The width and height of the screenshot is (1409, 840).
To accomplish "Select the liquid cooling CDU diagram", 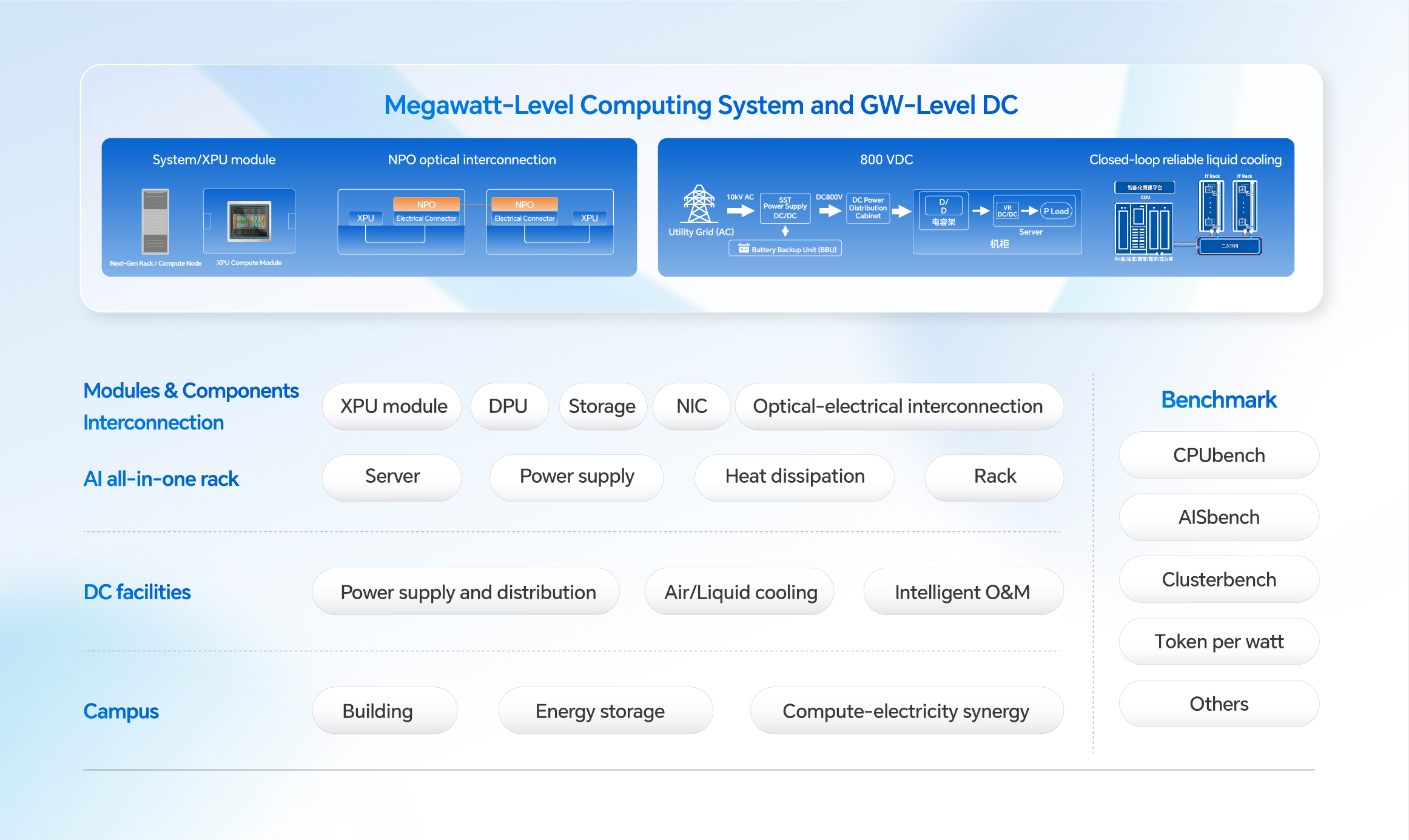I will pos(1144,221).
